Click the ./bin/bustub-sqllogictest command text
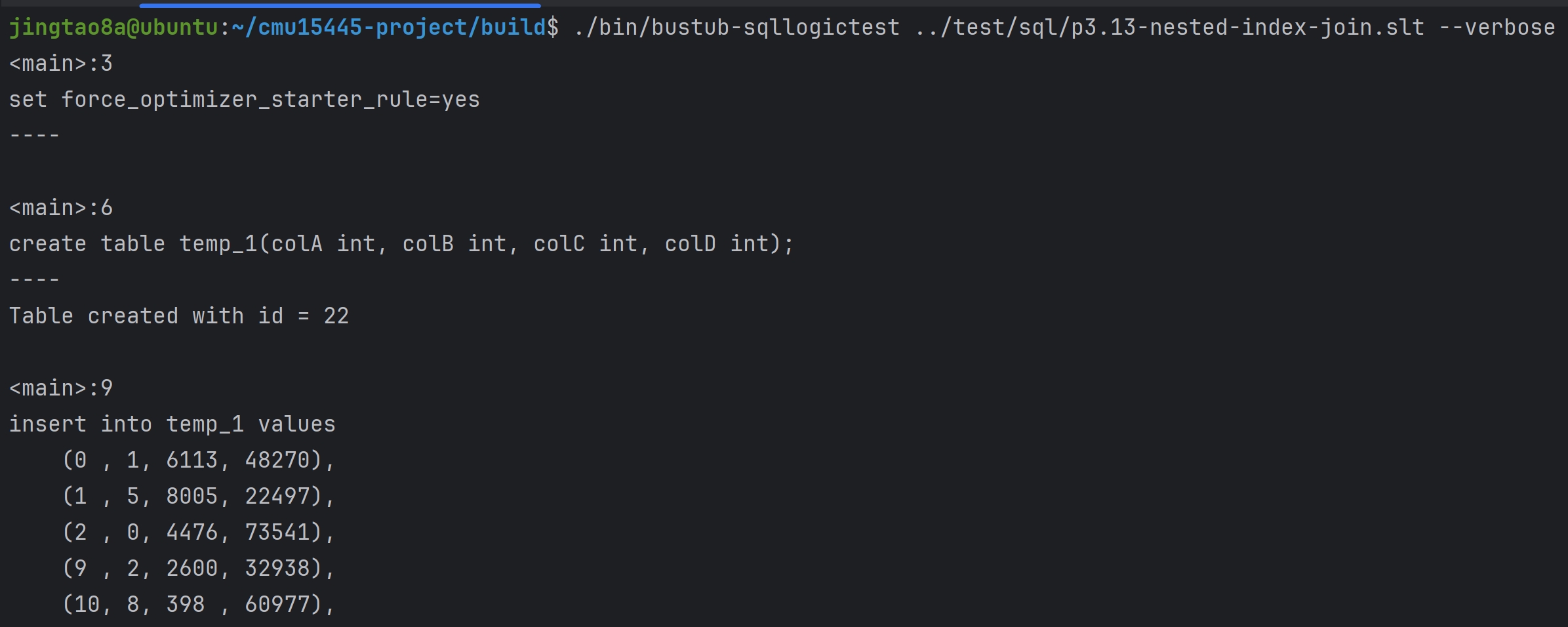The width and height of the screenshot is (1568, 627). [736, 28]
